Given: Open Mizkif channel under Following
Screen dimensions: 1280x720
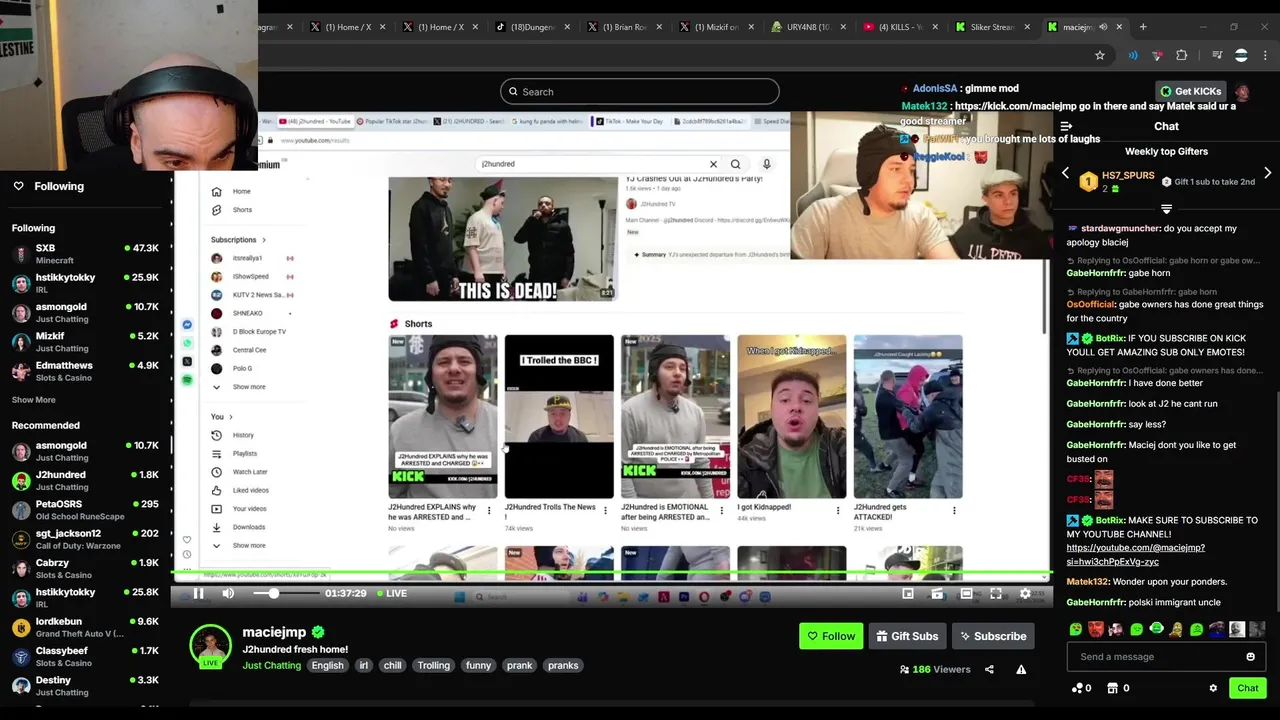Looking at the screenshot, I should [85, 342].
